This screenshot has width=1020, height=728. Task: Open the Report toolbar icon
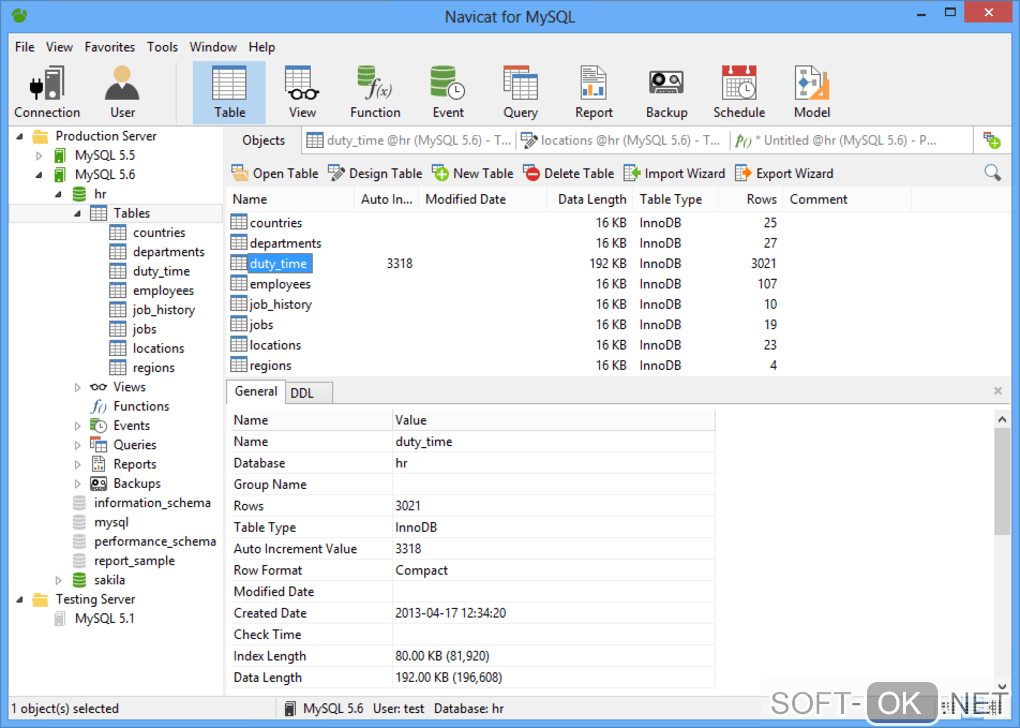coord(593,92)
